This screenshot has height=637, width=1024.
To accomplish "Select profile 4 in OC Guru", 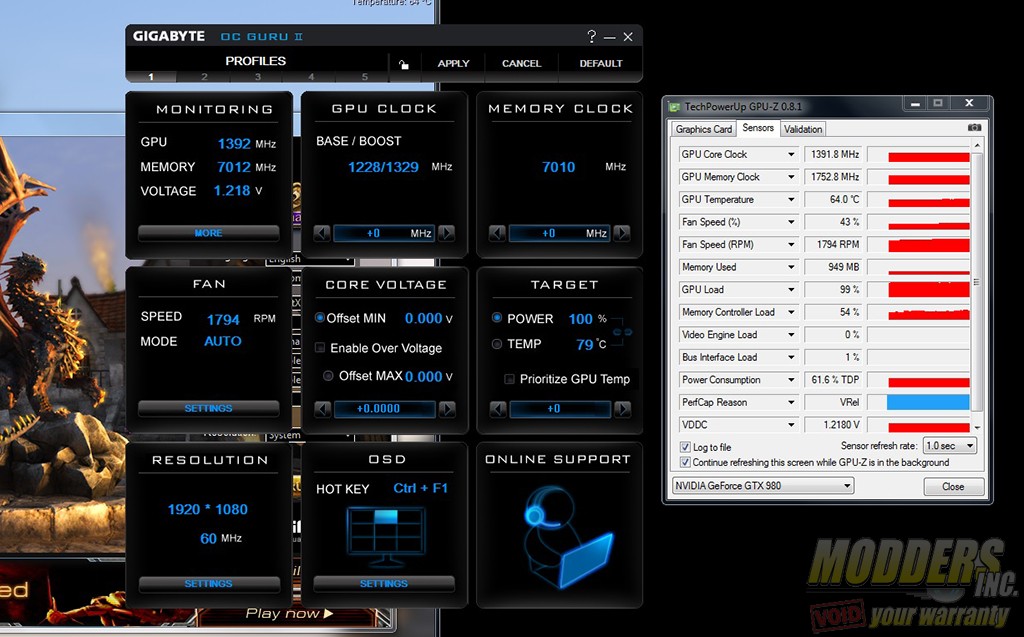I will tap(311, 77).
